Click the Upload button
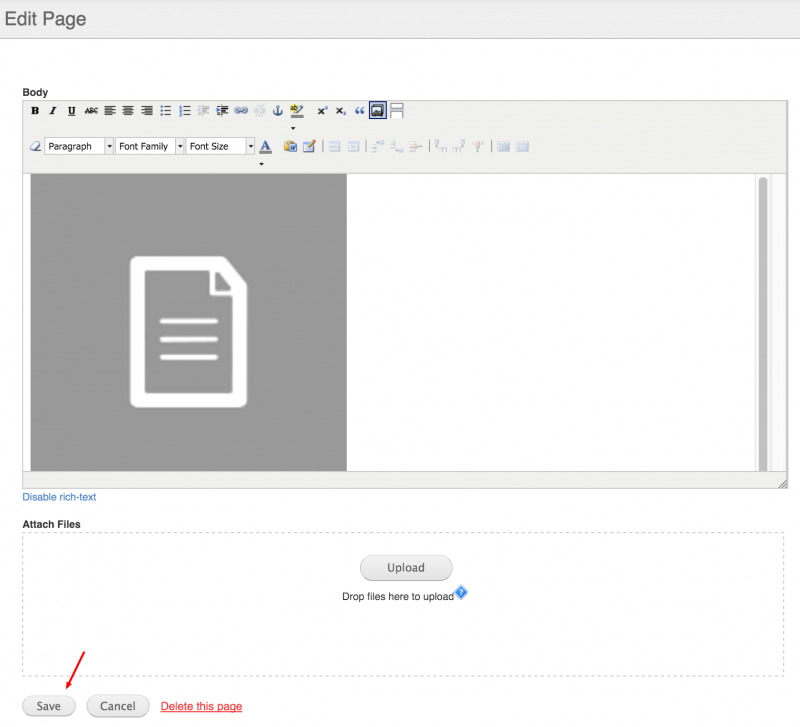The width and height of the screenshot is (800, 727). pyautogui.click(x=406, y=568)
